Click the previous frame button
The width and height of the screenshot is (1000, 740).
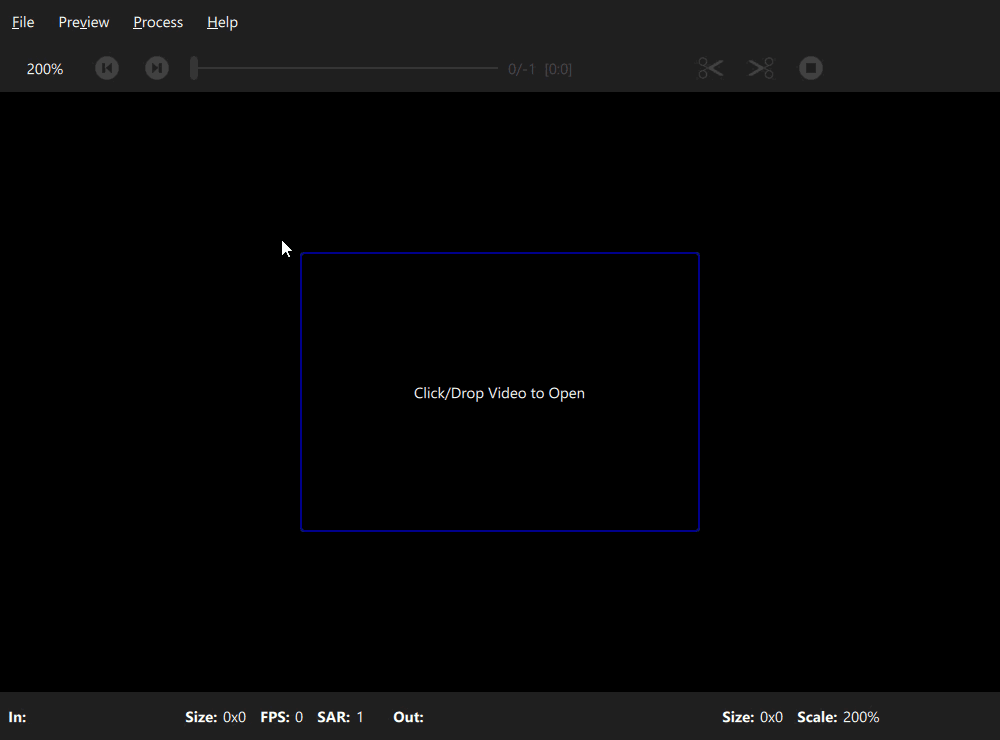(x=107, y=68)
